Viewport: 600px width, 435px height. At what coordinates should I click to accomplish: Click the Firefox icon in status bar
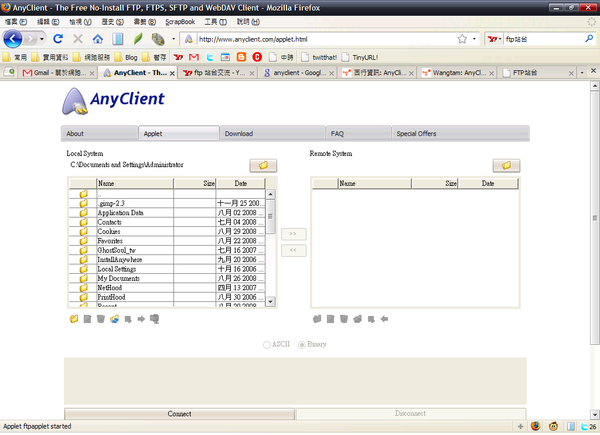click(x=535, y=426)
